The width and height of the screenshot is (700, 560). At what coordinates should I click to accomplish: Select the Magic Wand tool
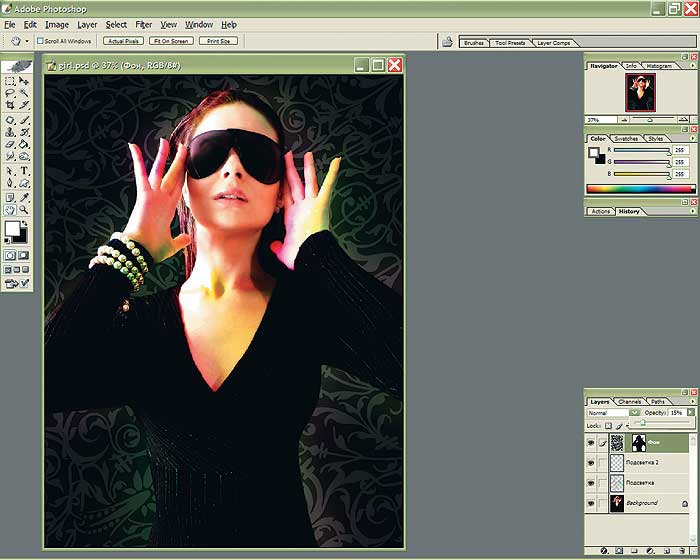coord(24,93)
